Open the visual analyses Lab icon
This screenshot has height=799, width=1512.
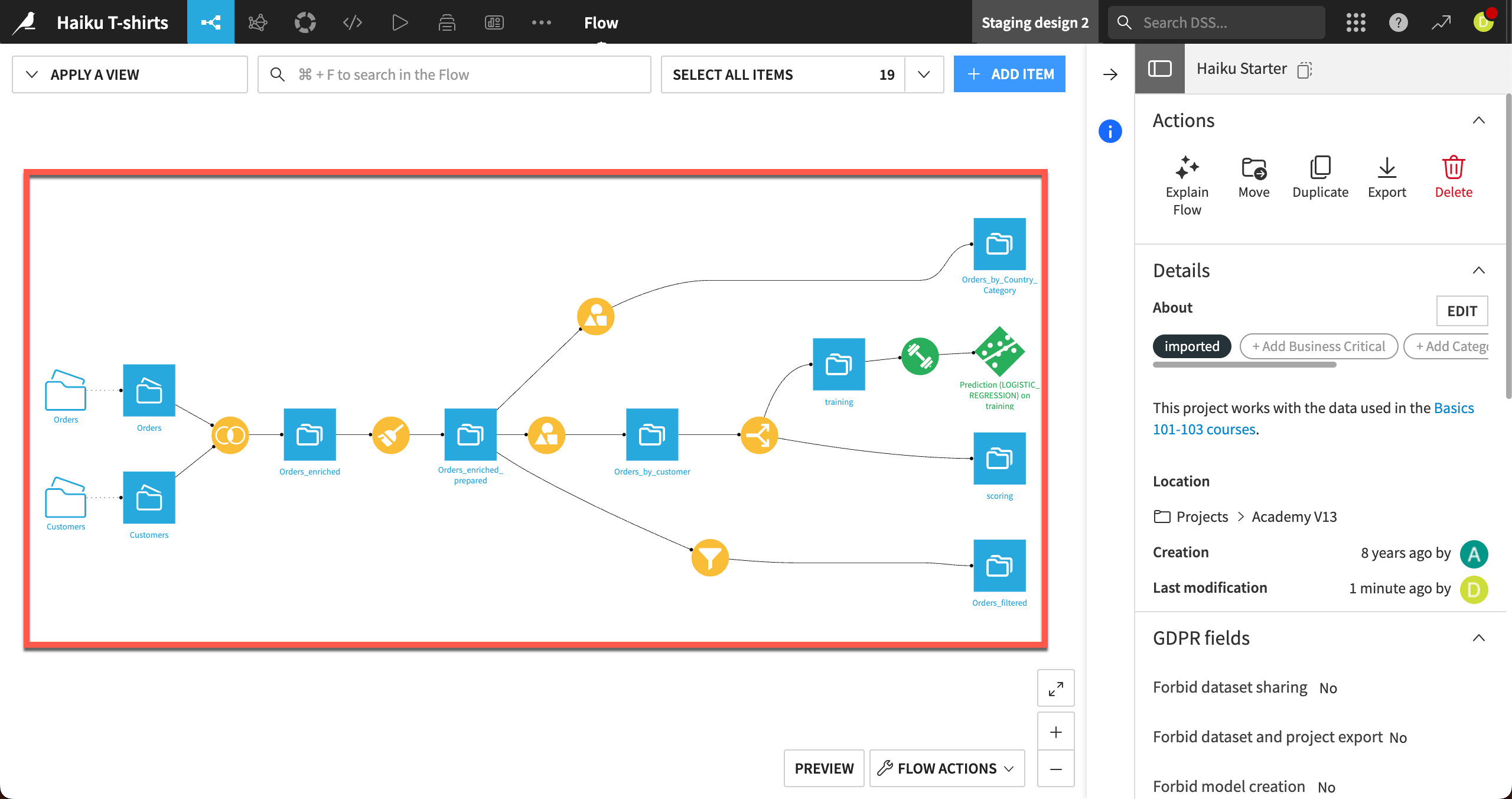tap(258, 22)
